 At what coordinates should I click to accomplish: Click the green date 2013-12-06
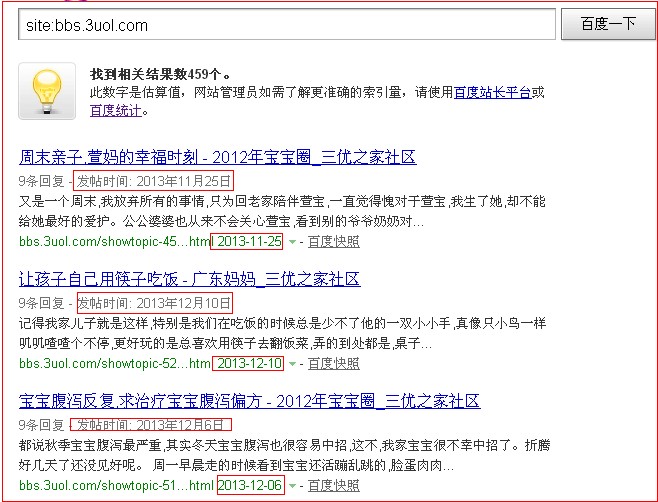click(250, 485)
